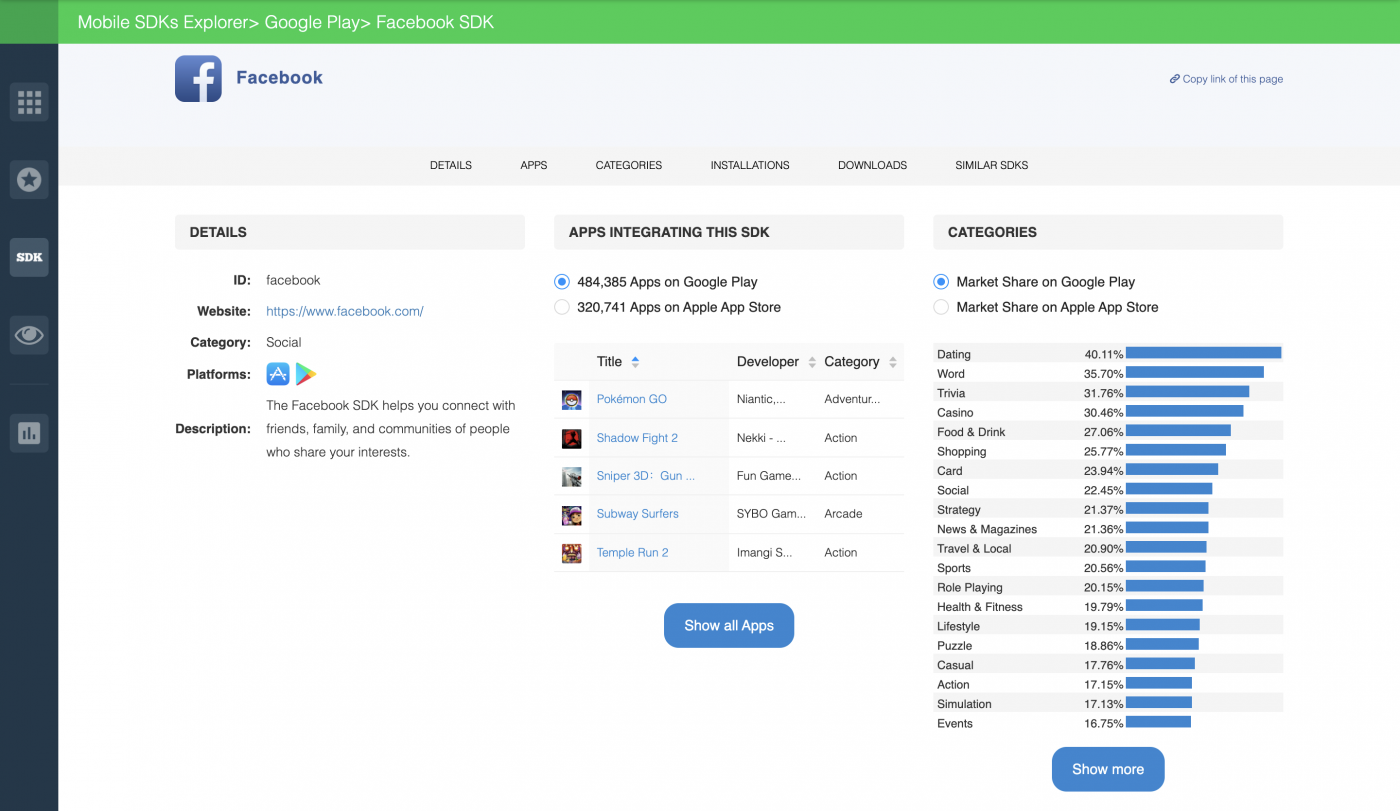
Task: Click the Events market share bar
Action: pos(1158,722)
